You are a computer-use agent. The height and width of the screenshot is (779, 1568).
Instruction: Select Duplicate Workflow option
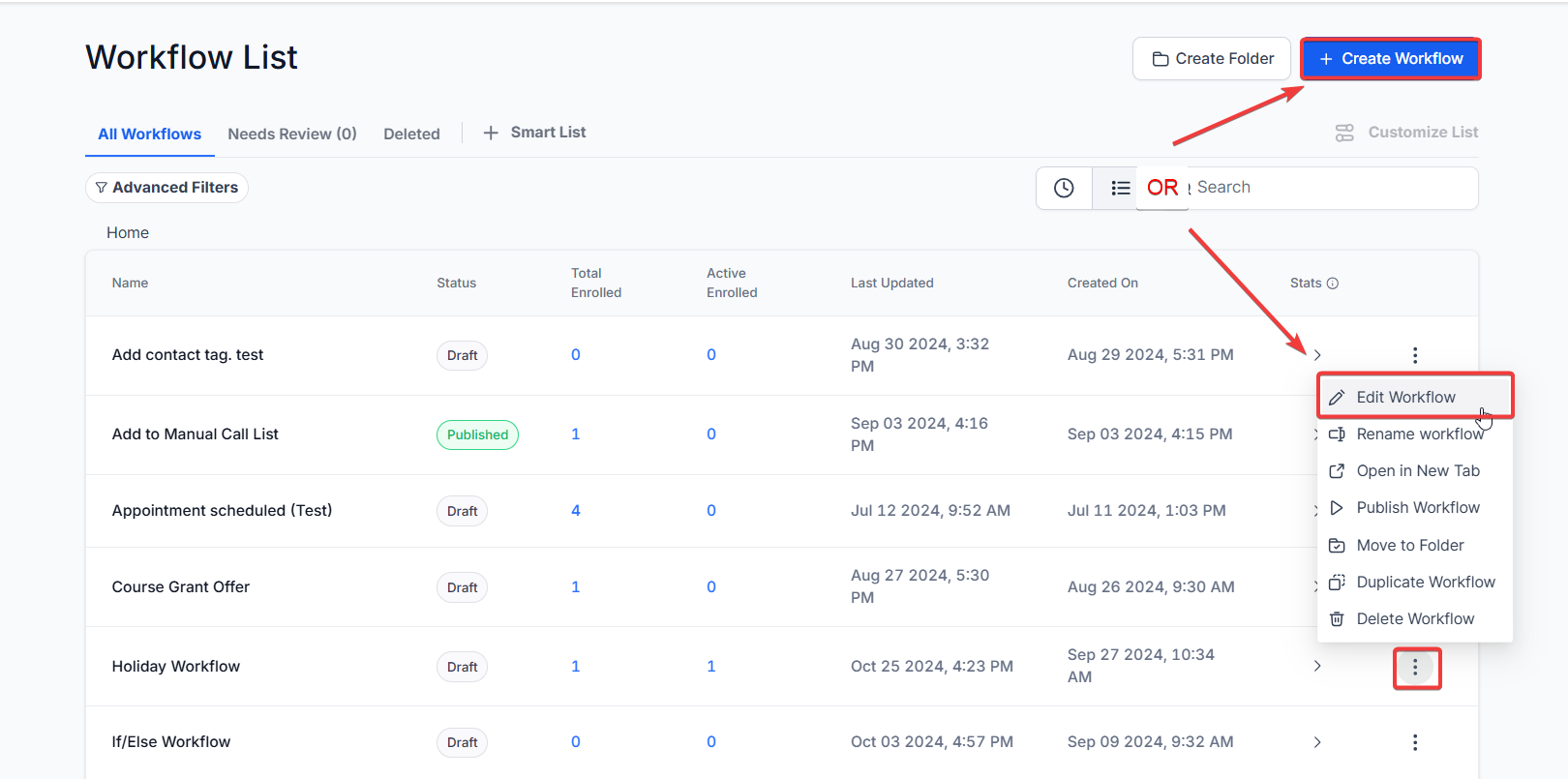point(1415,582)
